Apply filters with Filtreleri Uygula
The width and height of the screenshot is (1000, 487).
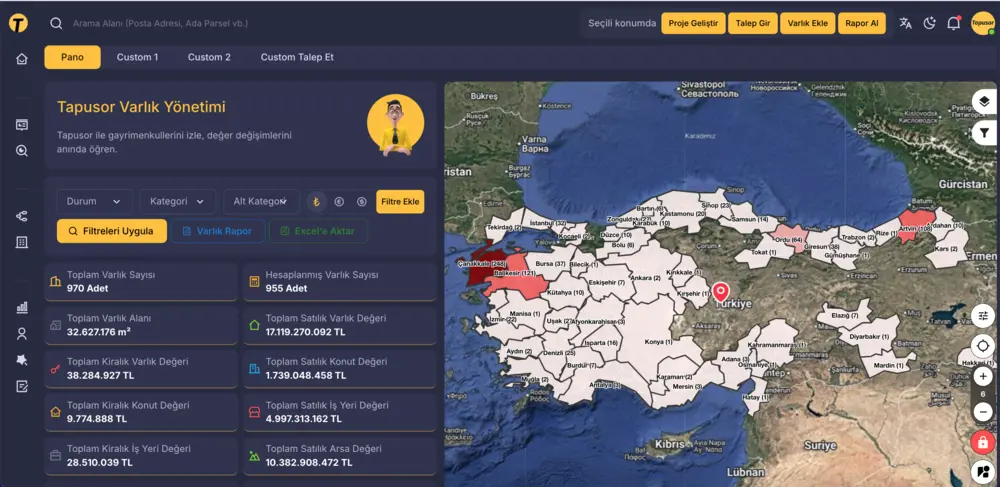(112, 231)
